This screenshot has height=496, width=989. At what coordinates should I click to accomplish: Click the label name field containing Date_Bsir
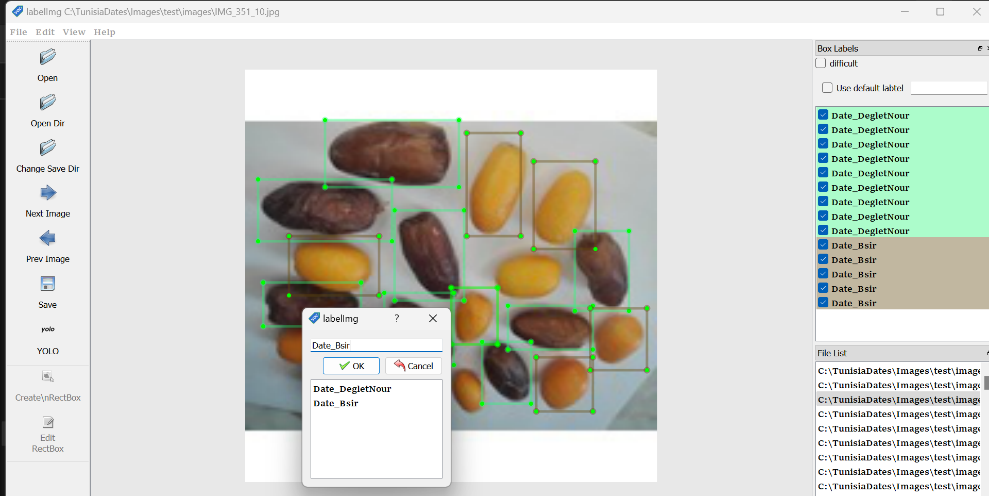tap(377, 345)
